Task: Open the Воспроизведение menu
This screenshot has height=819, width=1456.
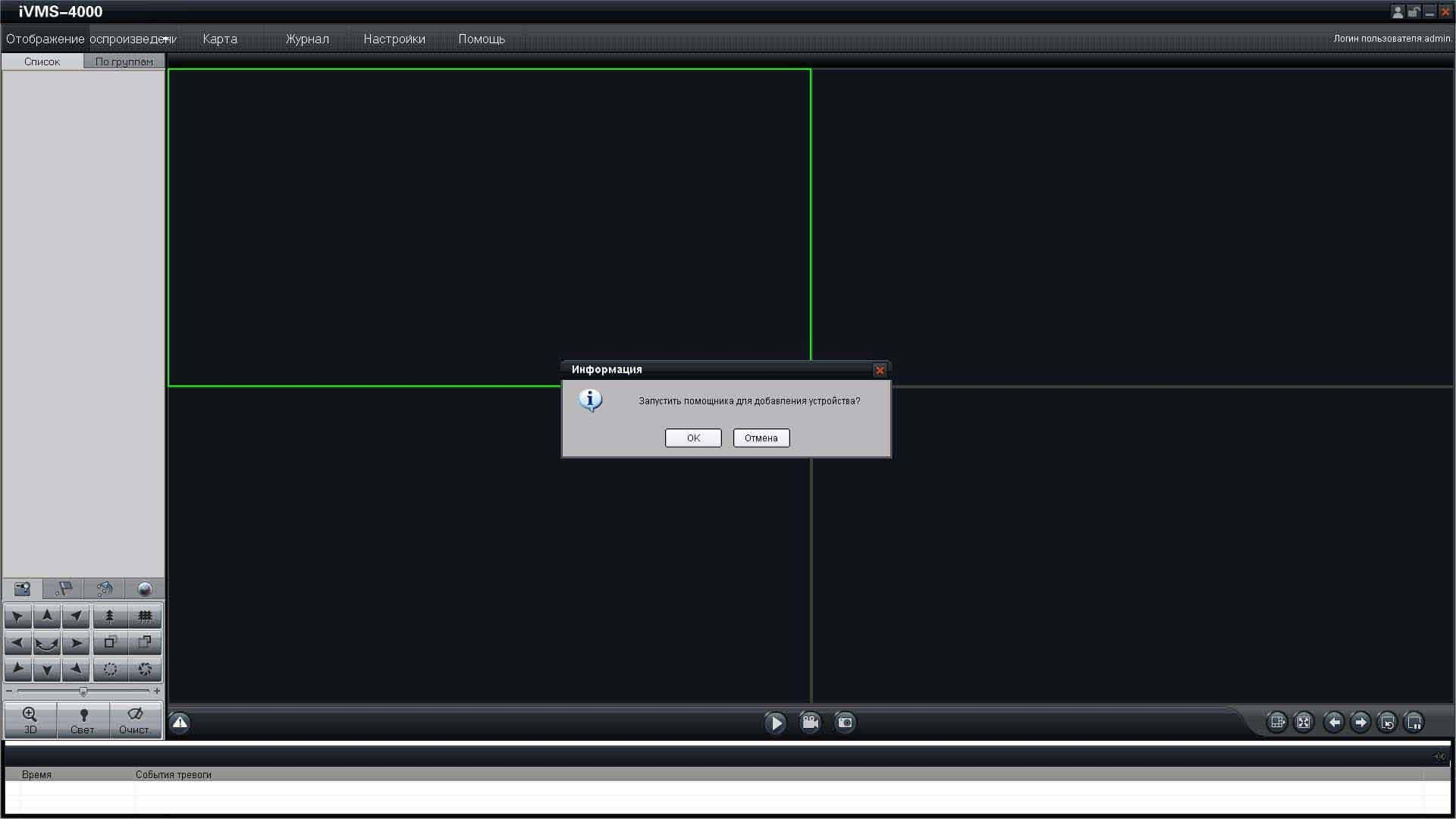Action: click(x=133, y=39)
